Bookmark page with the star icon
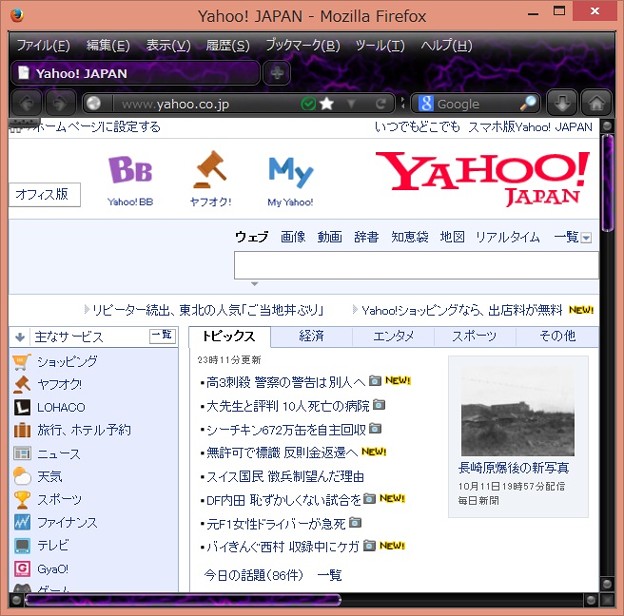624x616 pixels. pos(327,104)
